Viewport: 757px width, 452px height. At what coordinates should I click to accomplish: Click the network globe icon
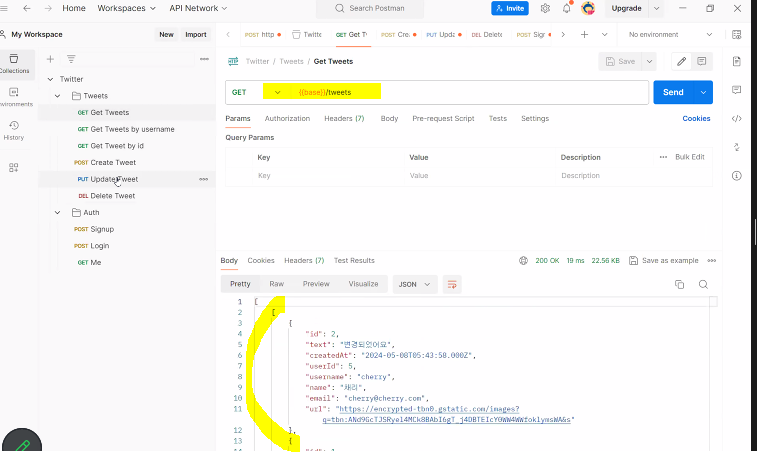tap(523, 261)
